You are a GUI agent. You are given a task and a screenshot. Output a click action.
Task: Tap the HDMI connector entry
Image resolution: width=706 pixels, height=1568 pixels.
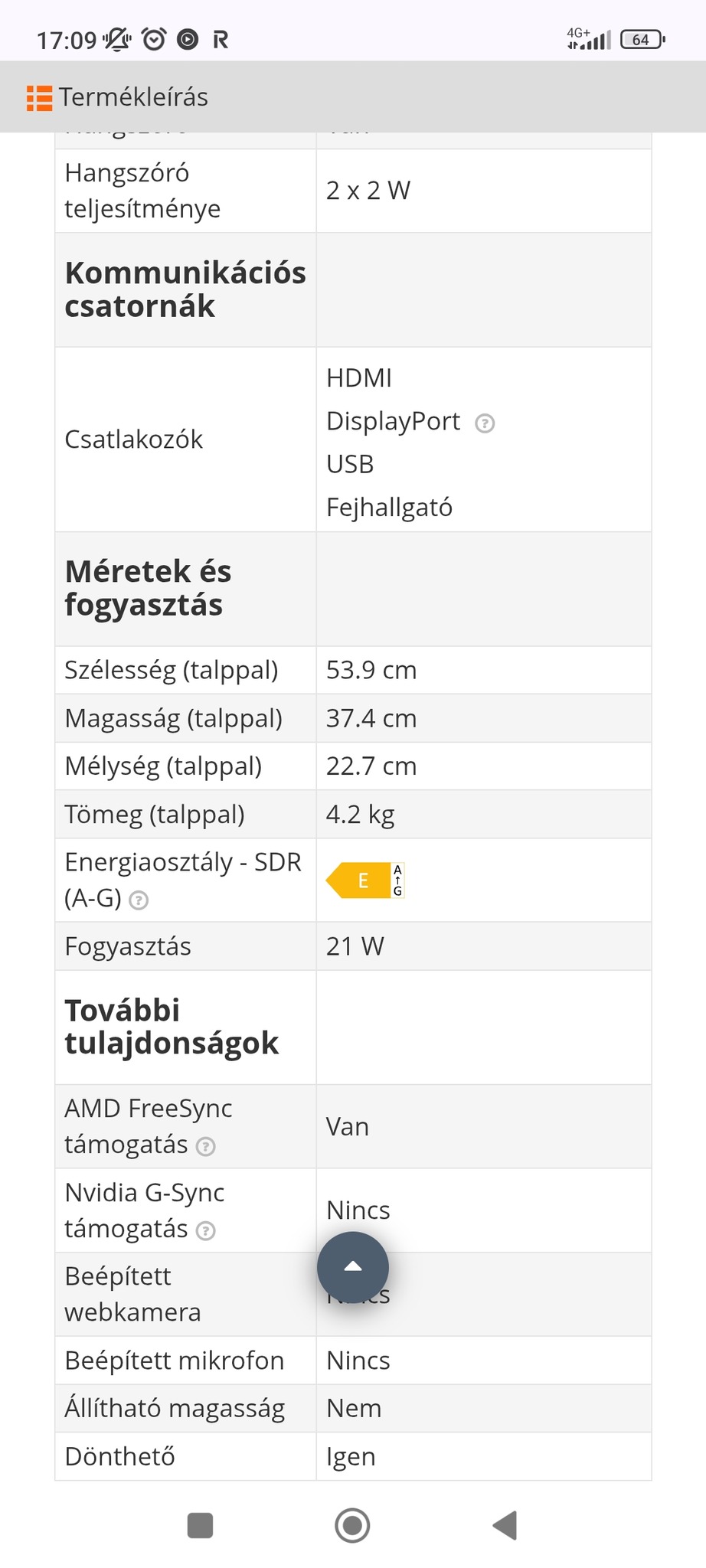pyautogui.click(x=359, y=378)
